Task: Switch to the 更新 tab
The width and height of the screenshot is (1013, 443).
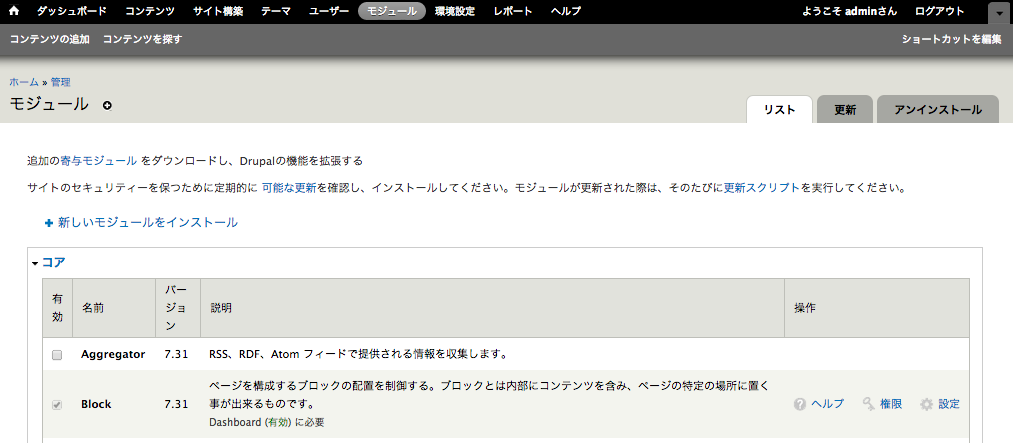Action: [x=845, y=110]
